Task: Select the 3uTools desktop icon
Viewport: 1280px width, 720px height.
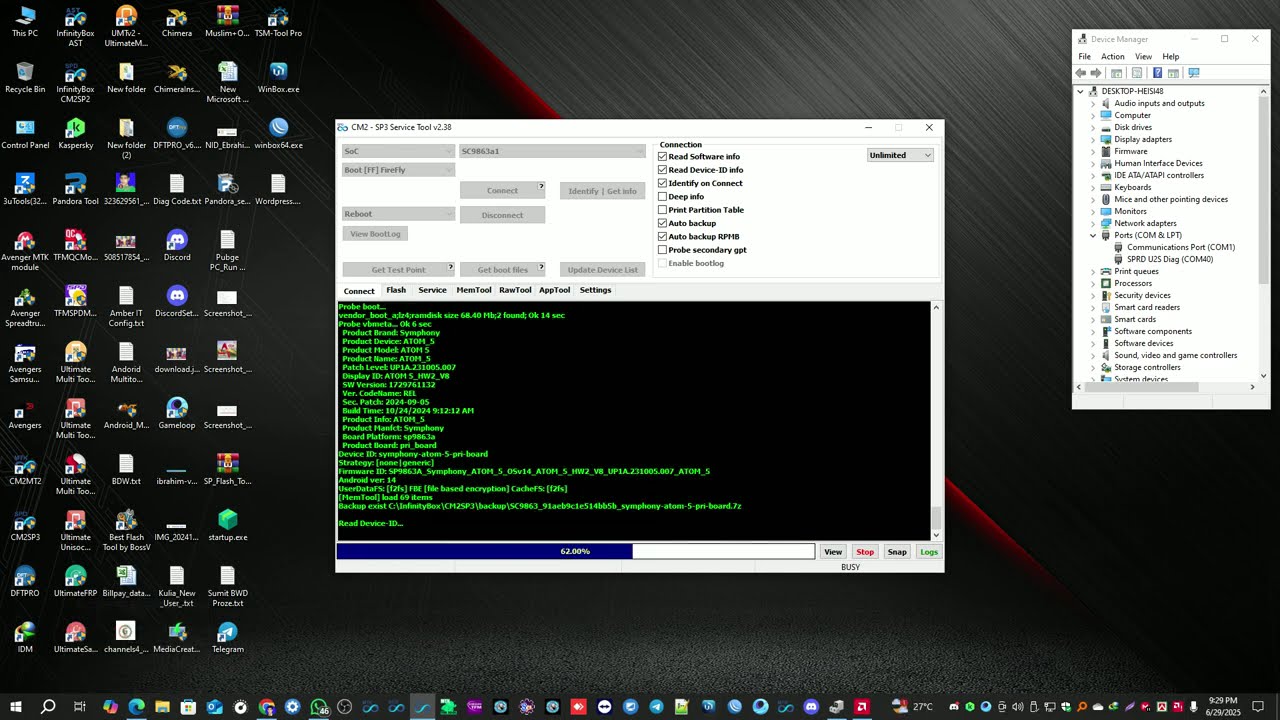Action: [x=25, y=190]
